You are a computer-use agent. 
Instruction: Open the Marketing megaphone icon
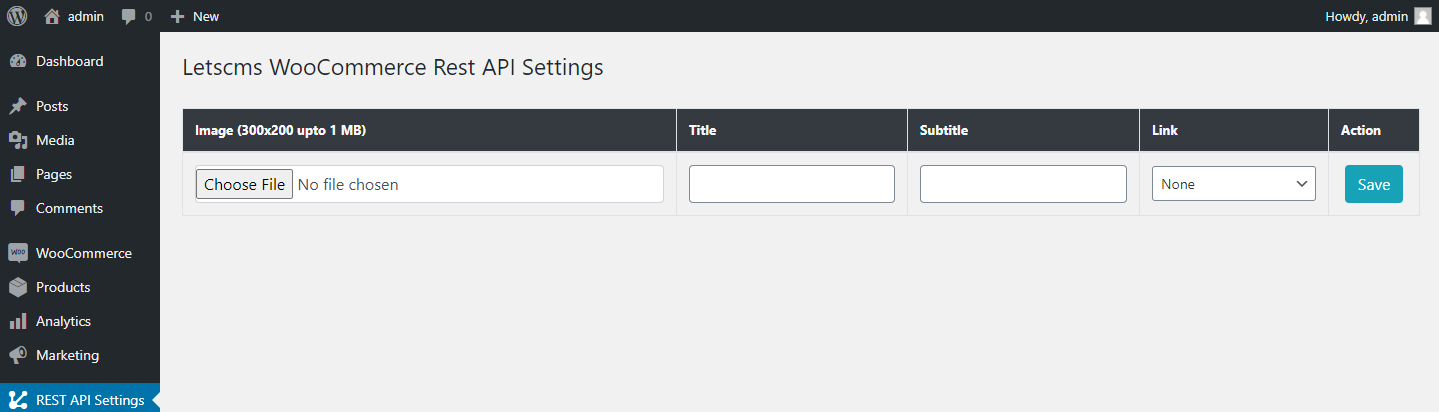[x=17, y=355]
